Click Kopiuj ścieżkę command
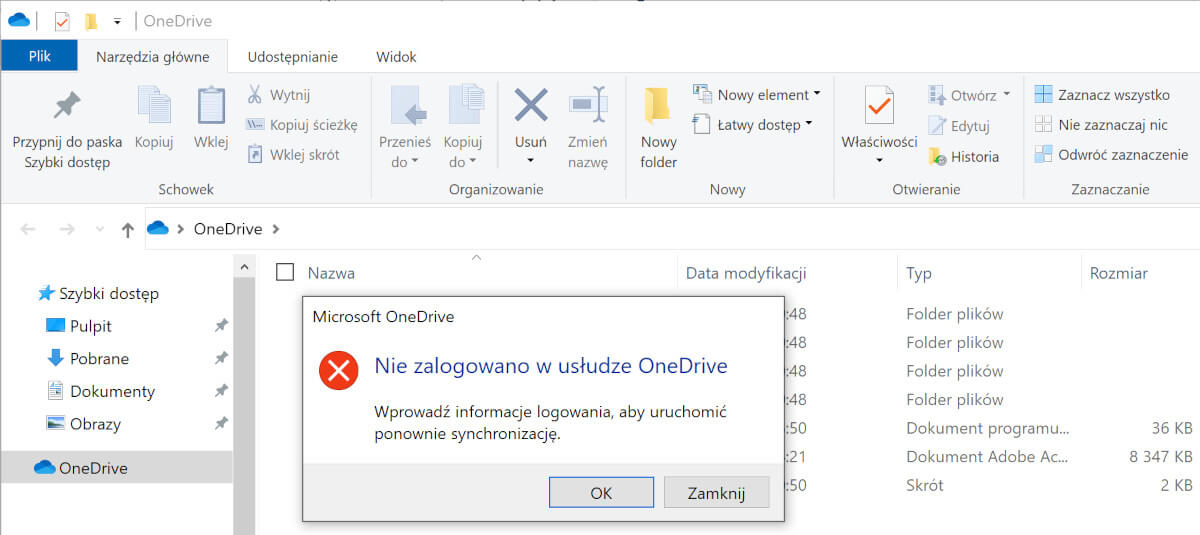 coord(301,125)
